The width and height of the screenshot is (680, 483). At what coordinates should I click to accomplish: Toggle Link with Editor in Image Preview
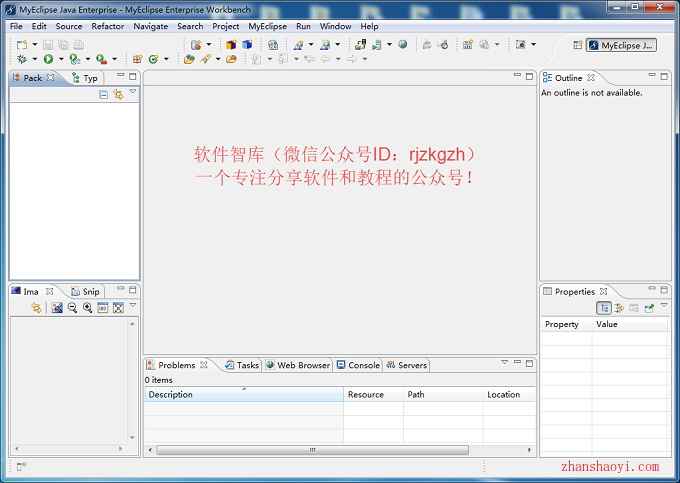tap(36, 308)
